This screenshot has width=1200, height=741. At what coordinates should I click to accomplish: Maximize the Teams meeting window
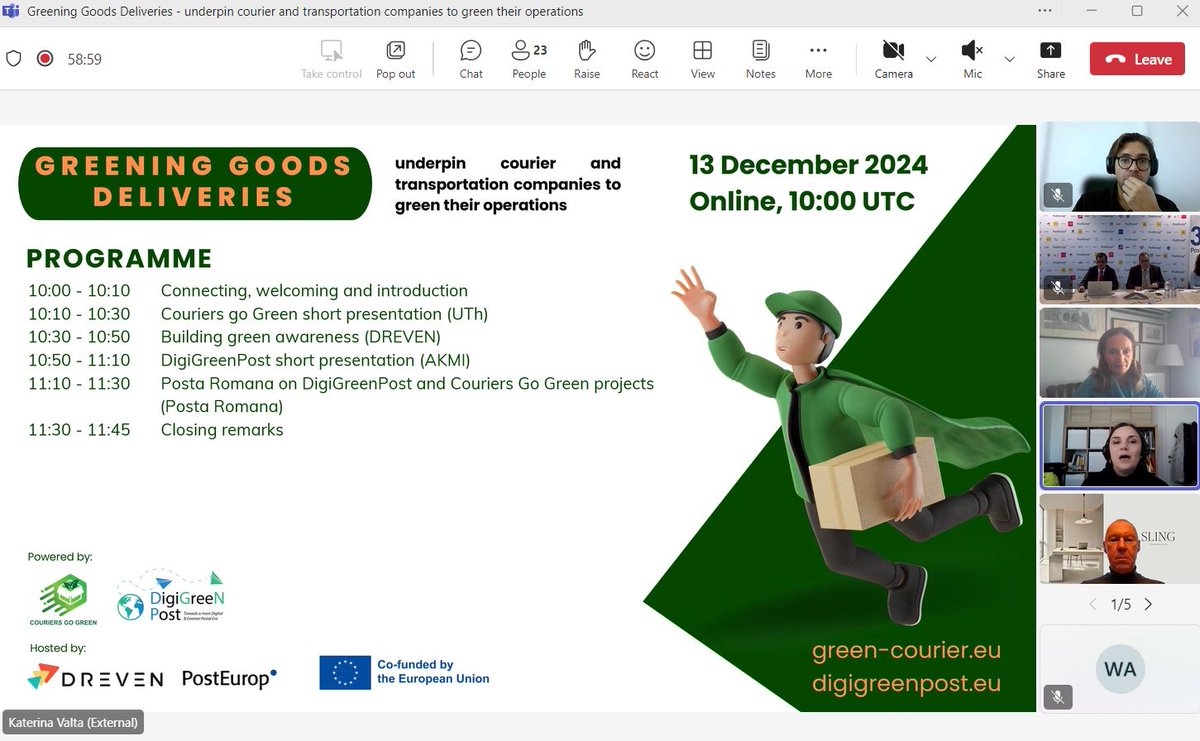pos(1137,12)
